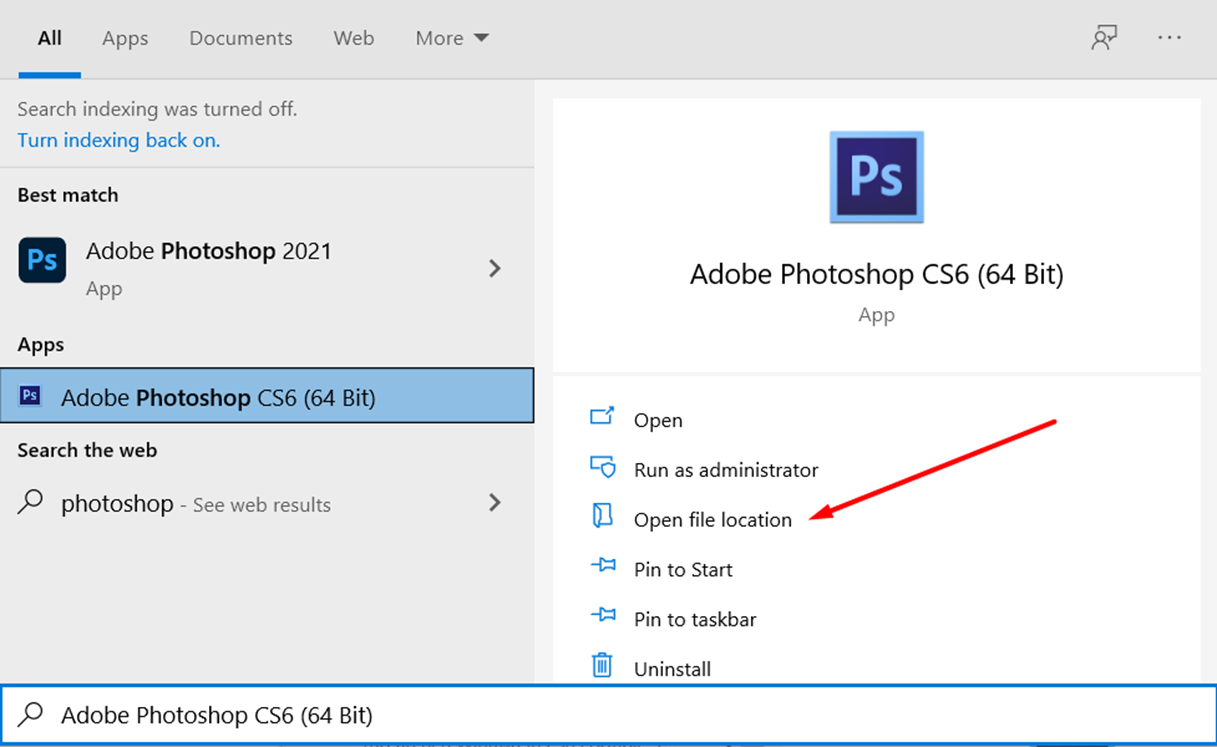Select Open file location
The height and width of the screenshot is (747, 1217).
pos(713,520)
